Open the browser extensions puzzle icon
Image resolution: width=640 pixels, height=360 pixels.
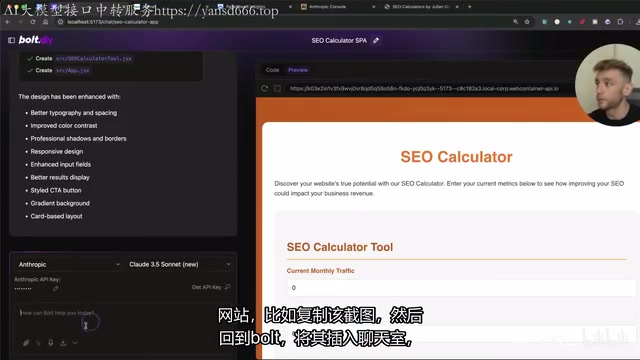point(620,22)
